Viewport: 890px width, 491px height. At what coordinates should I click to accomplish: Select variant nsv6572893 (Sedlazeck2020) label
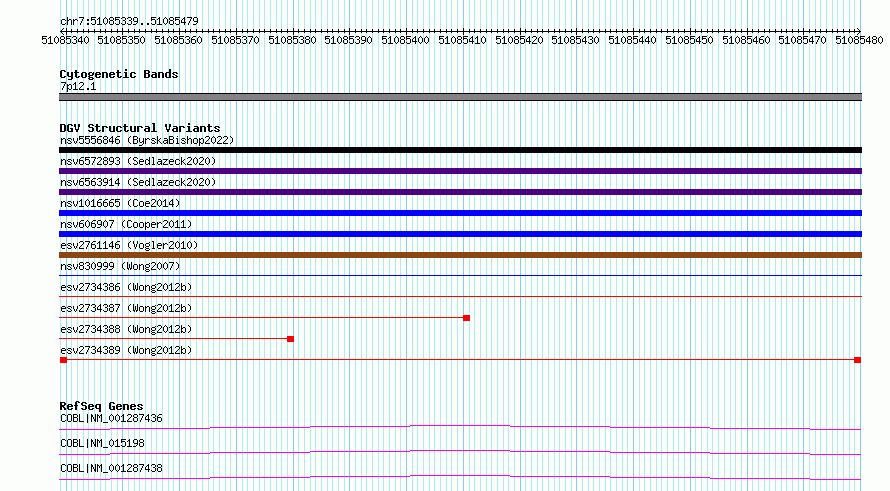(x=138, y=161)
